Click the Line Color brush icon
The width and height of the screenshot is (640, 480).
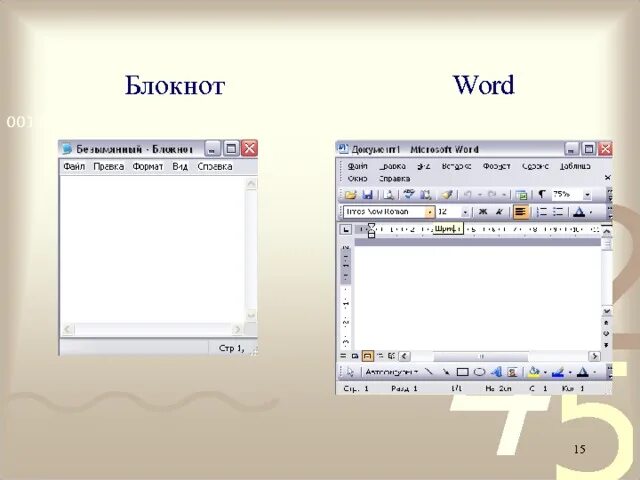558,372
